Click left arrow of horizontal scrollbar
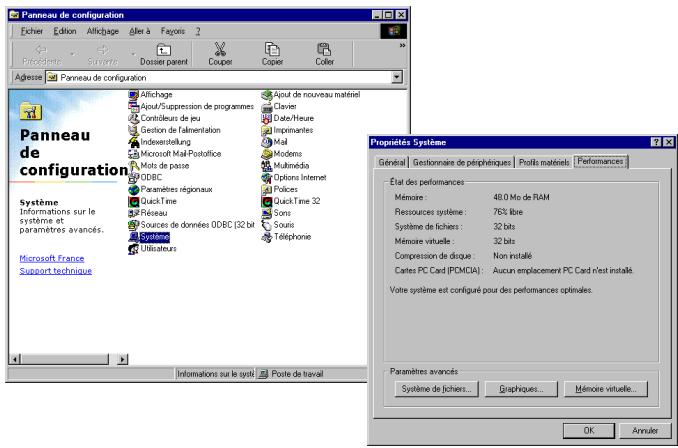This screenshot has height=448, width=678. 15,359
